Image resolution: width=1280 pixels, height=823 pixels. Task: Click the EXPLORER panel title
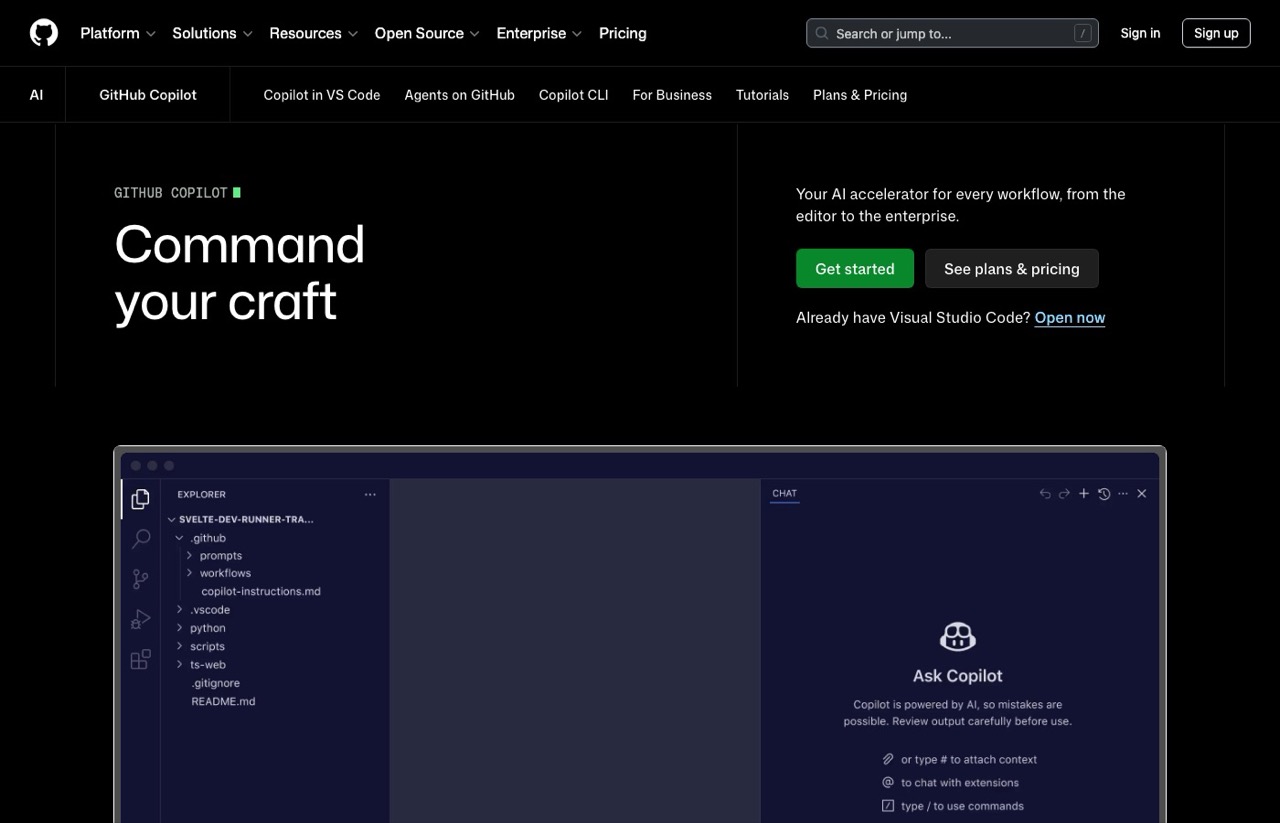[202, 494]
